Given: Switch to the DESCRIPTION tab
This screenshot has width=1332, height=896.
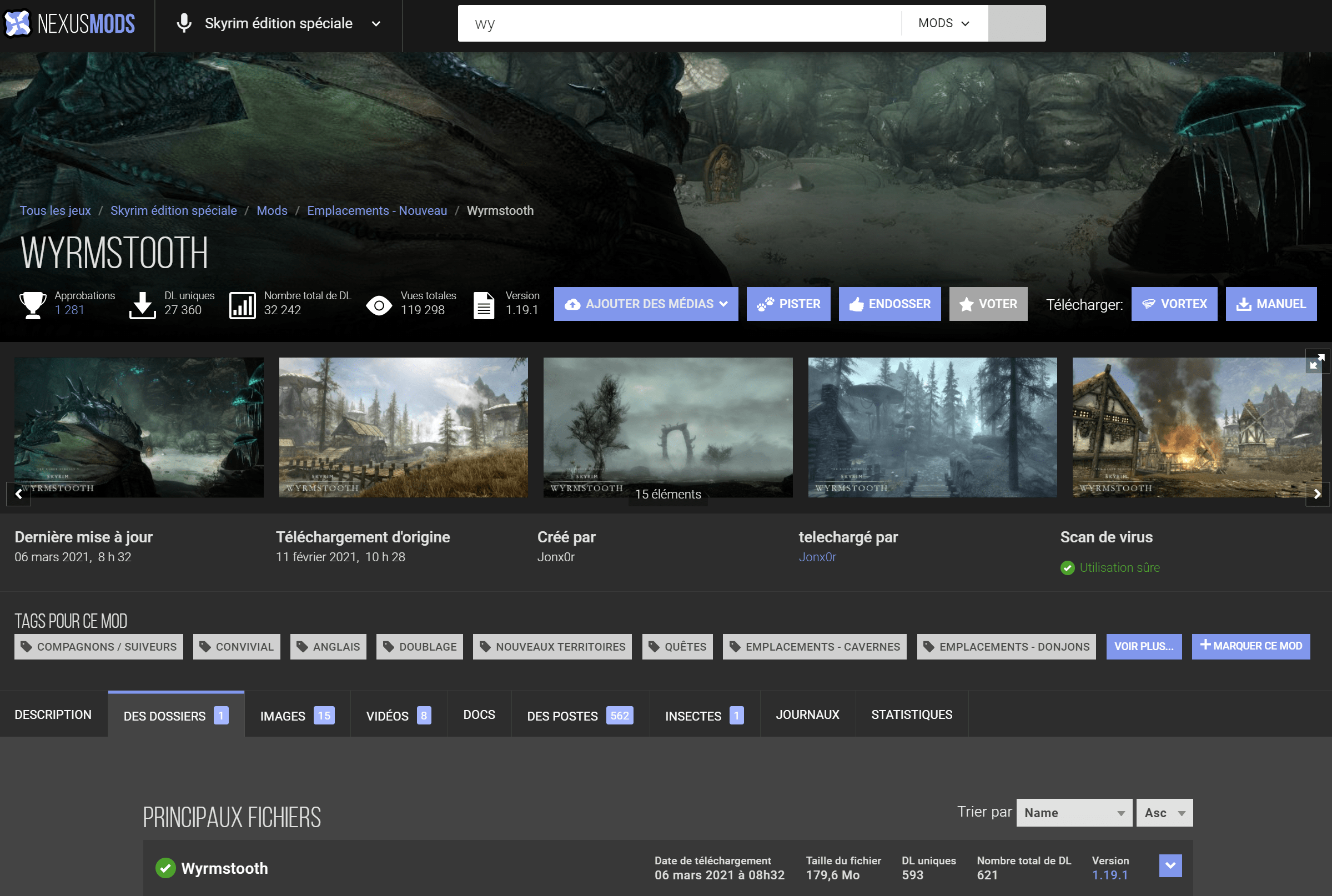Looking at the screenshot, I should [53, 714].
